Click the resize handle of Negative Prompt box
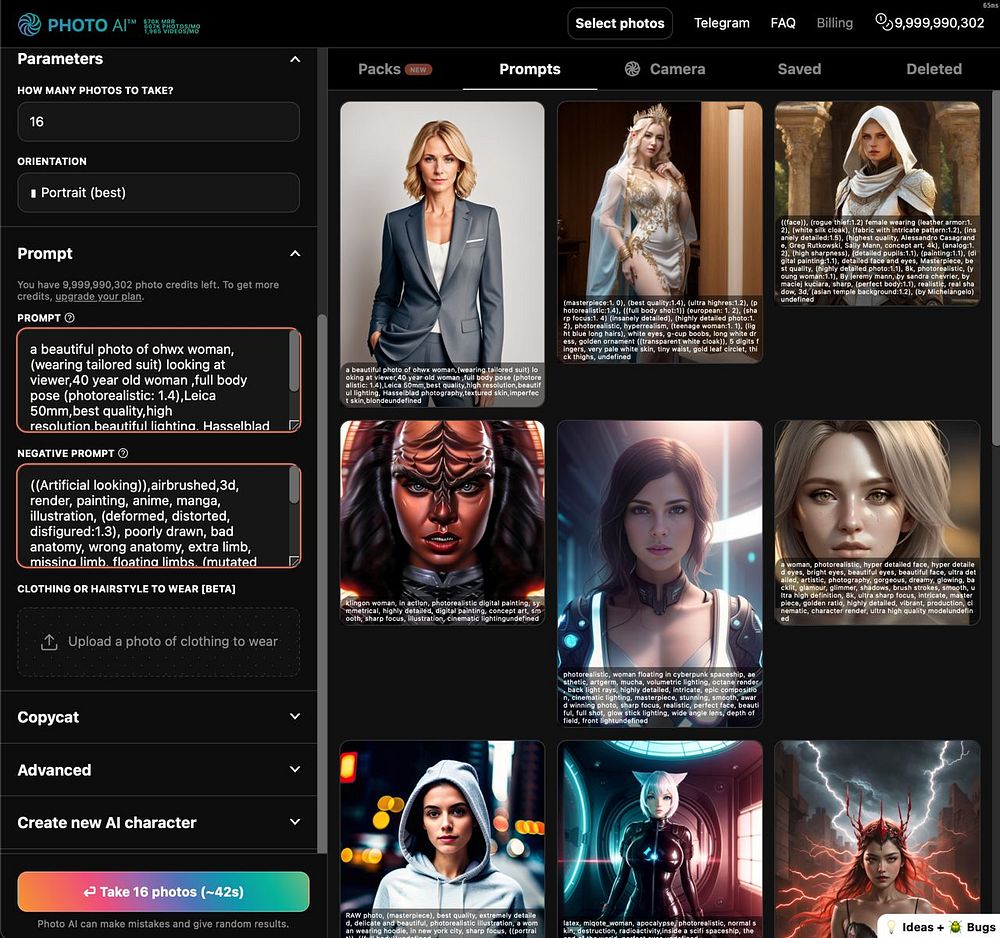Image resolution: width=1000 pixels, height=938 pixels. click(294, 561)
